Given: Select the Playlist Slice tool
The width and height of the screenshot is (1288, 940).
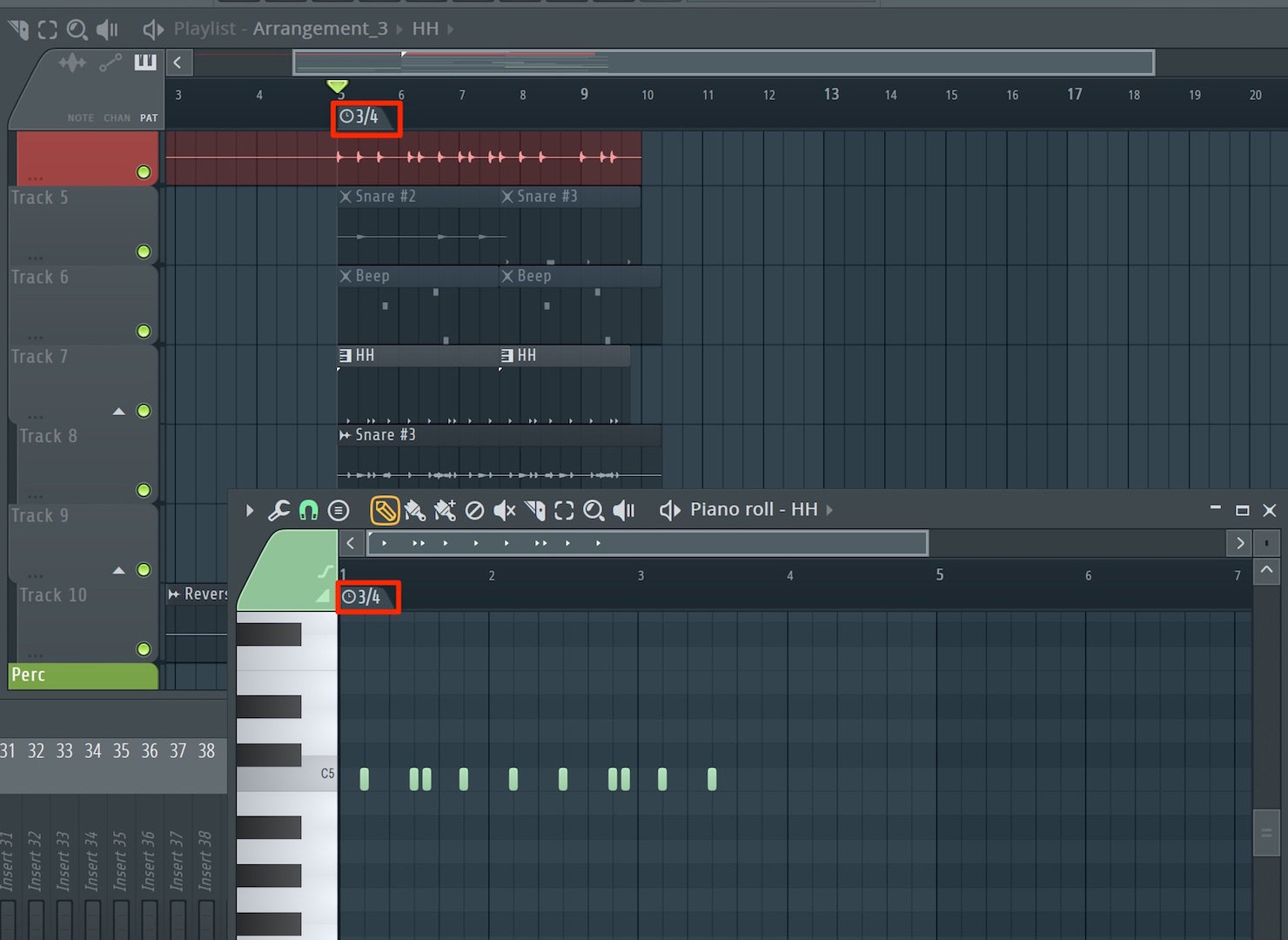Looking at the screenshot, I should 18,30.
